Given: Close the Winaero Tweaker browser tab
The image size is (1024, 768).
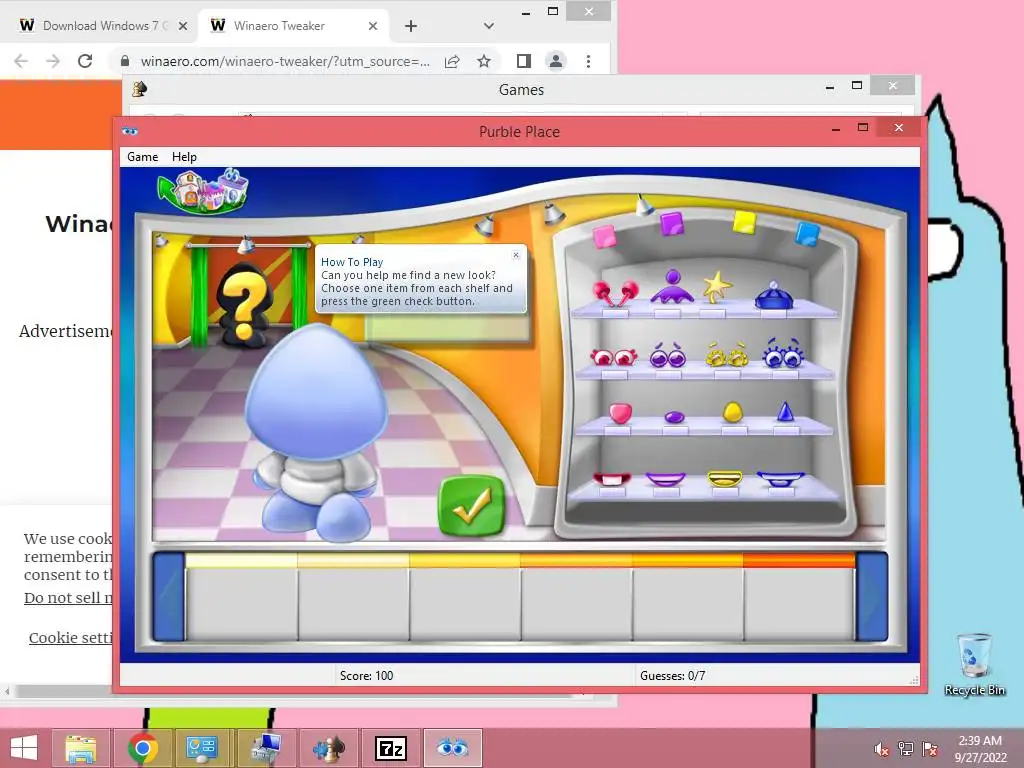Looking at the screenshot, I should (x=373, y=26).
